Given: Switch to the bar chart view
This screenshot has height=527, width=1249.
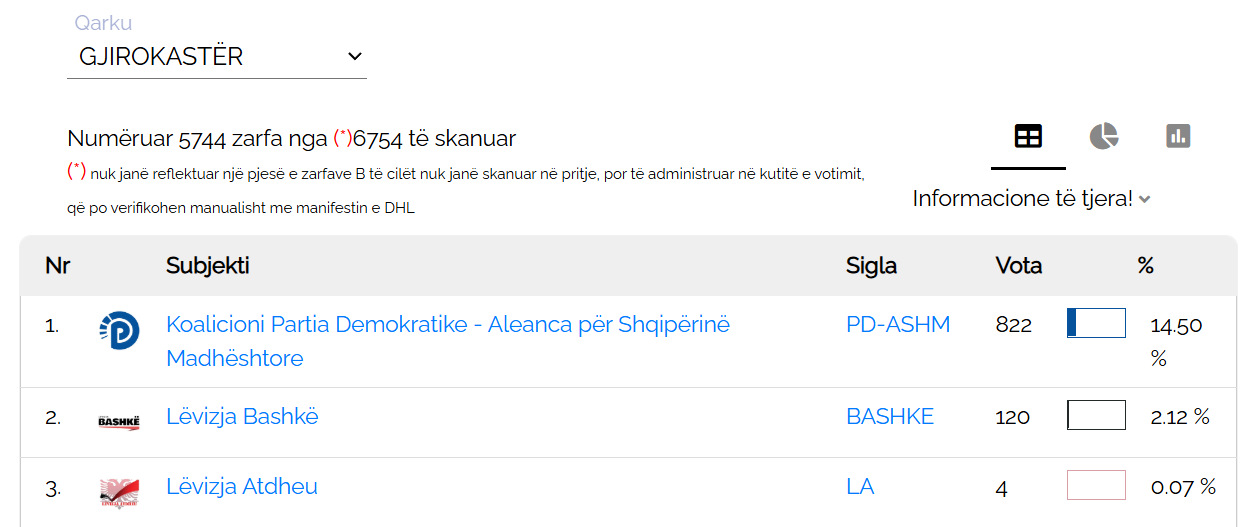Looking at the screenshot, I should click(x=1178, y=136).
